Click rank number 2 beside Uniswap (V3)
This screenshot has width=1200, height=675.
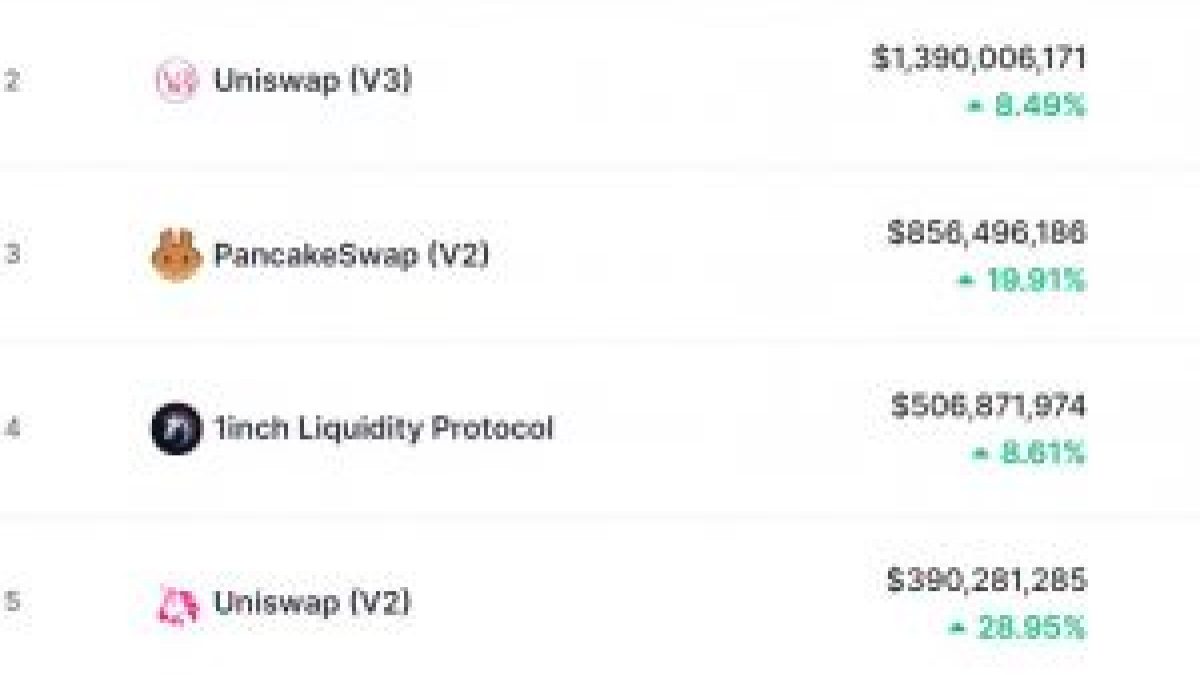pos(12,81)
